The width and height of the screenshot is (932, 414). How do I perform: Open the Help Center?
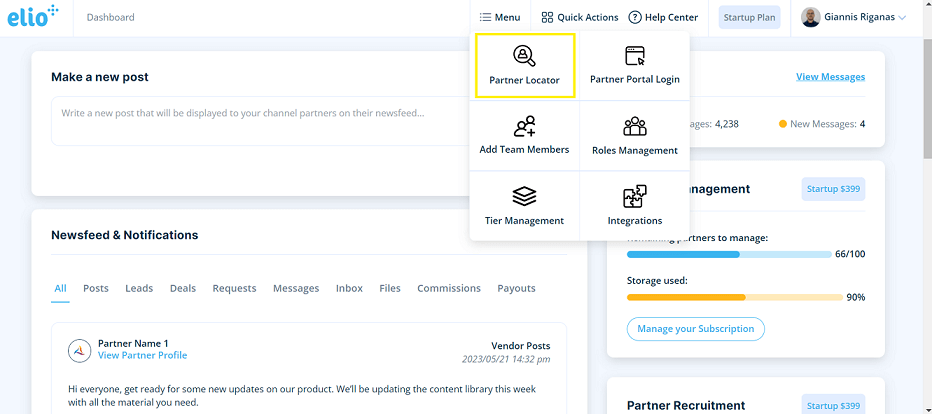coord(663,17)
